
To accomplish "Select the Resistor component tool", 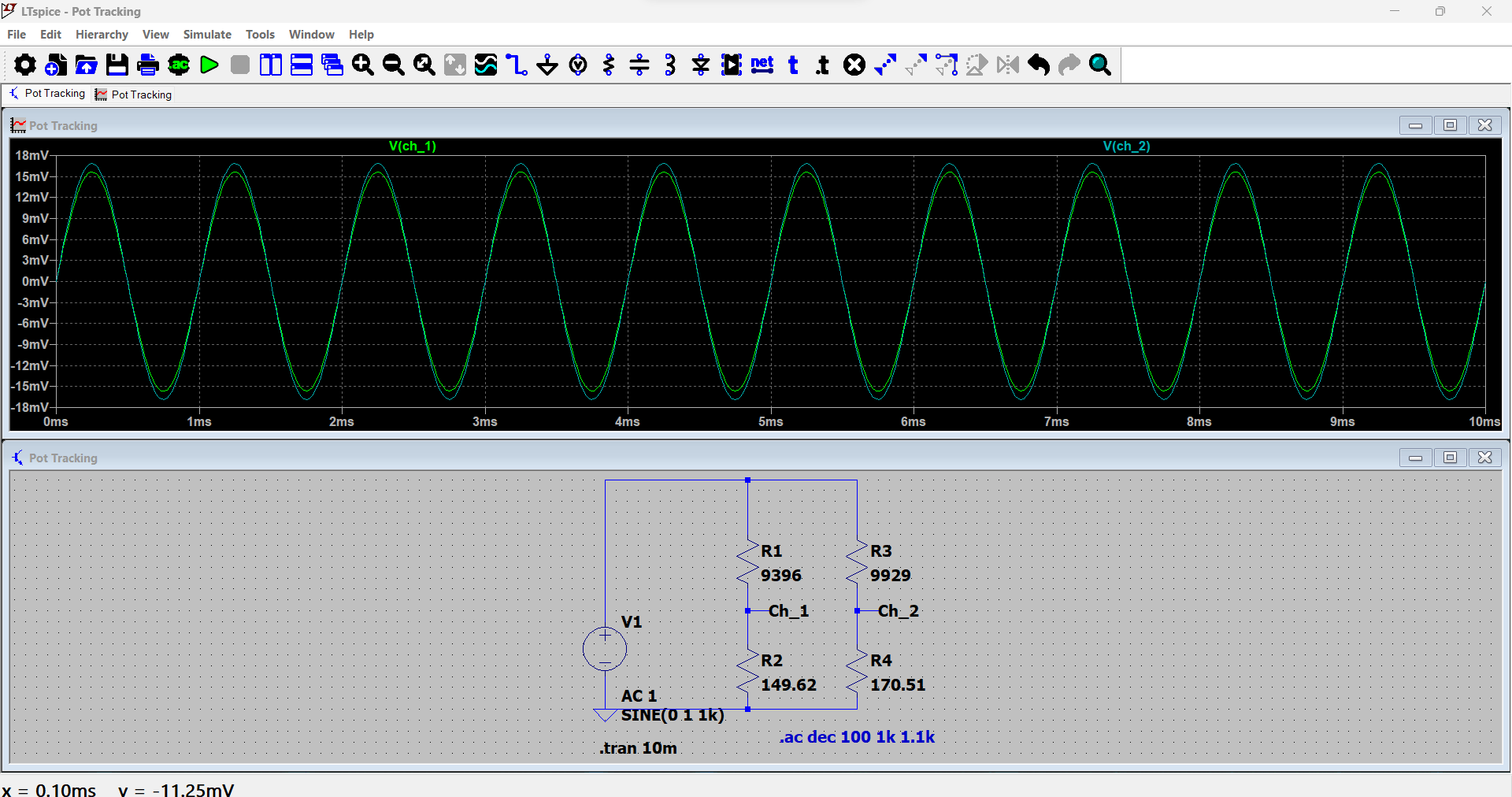I will [609, 65].
